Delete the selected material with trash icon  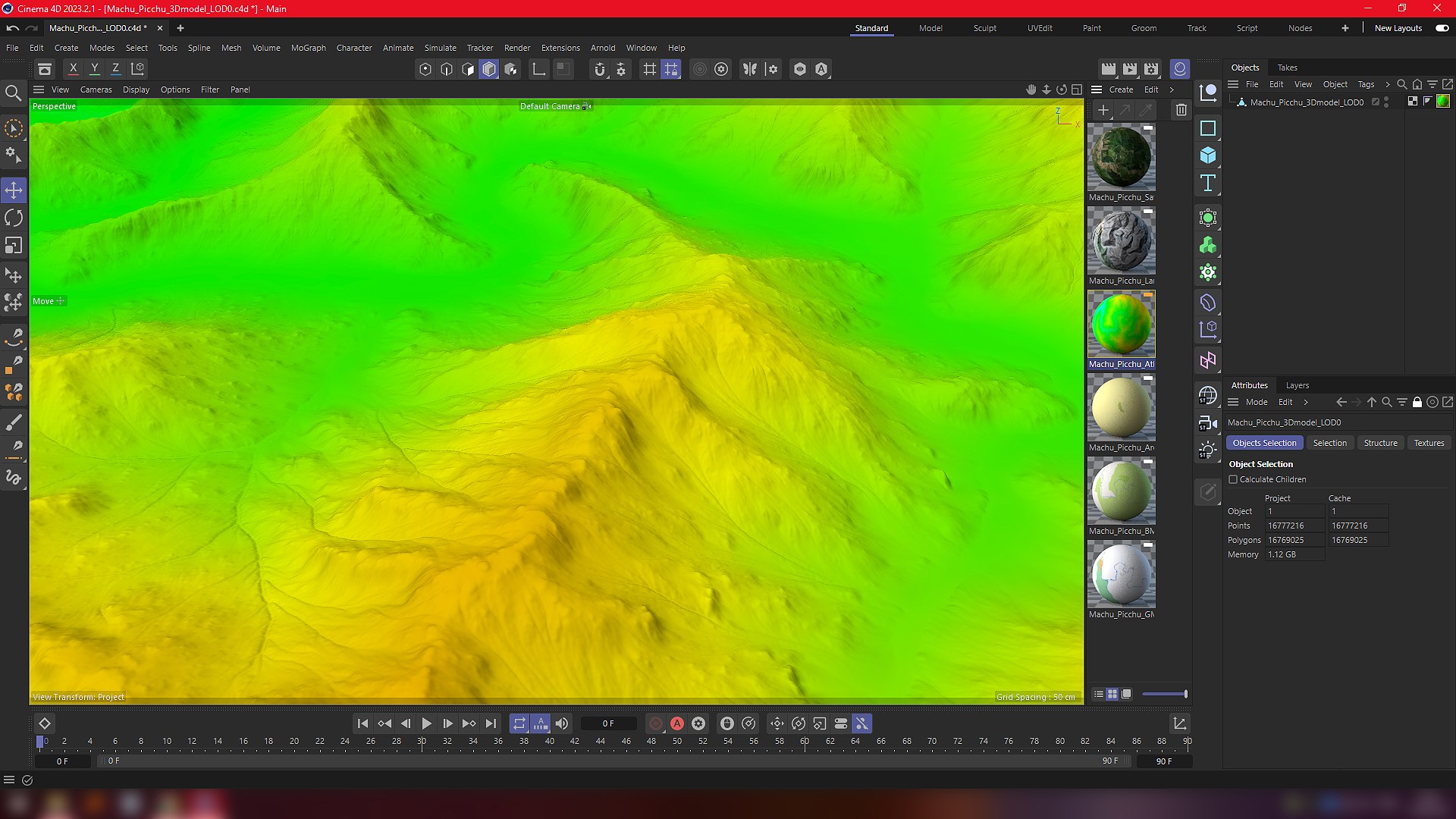pyautogui.click(x=1181, y=110)
